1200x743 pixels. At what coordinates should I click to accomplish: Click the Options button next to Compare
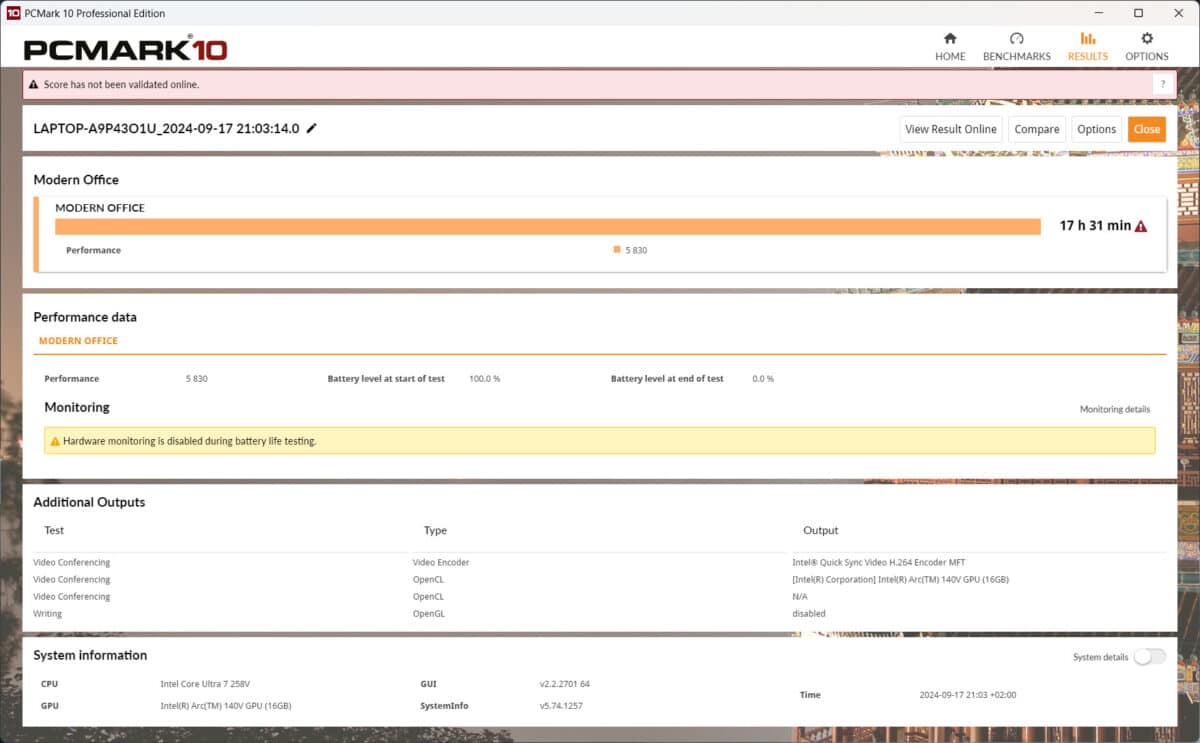[x=1097, y=129]
